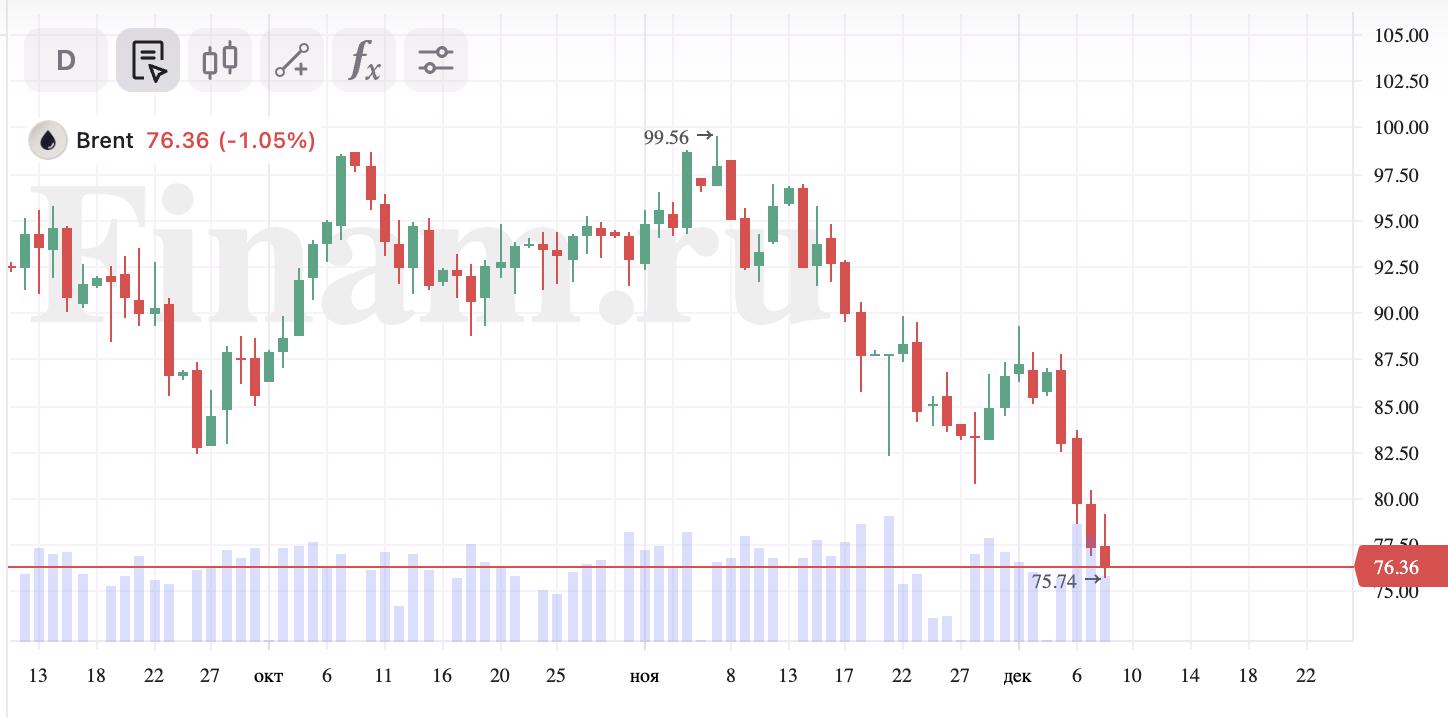Open chart settings via sliders icon
Image resolution: width=1448 pixels, height=718 pixels.
click(434, 60)
